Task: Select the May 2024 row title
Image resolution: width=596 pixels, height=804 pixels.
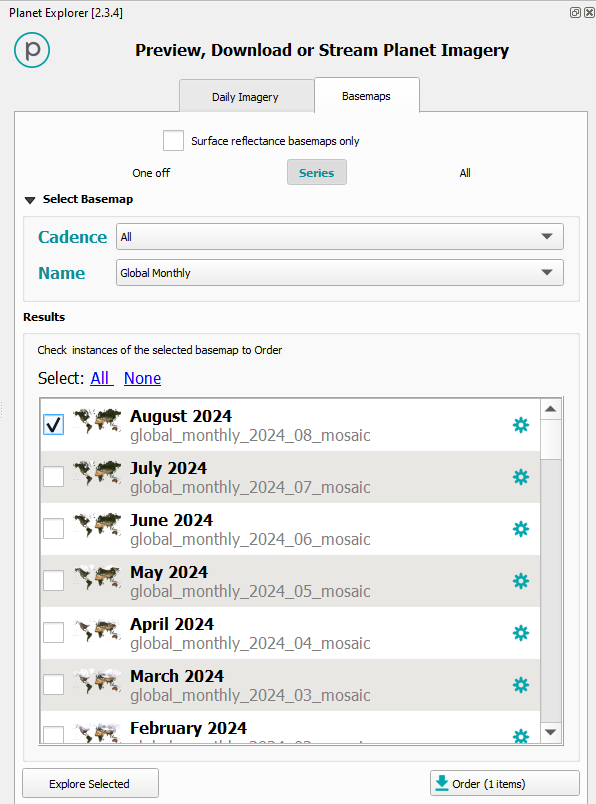Action: (169, 572)
